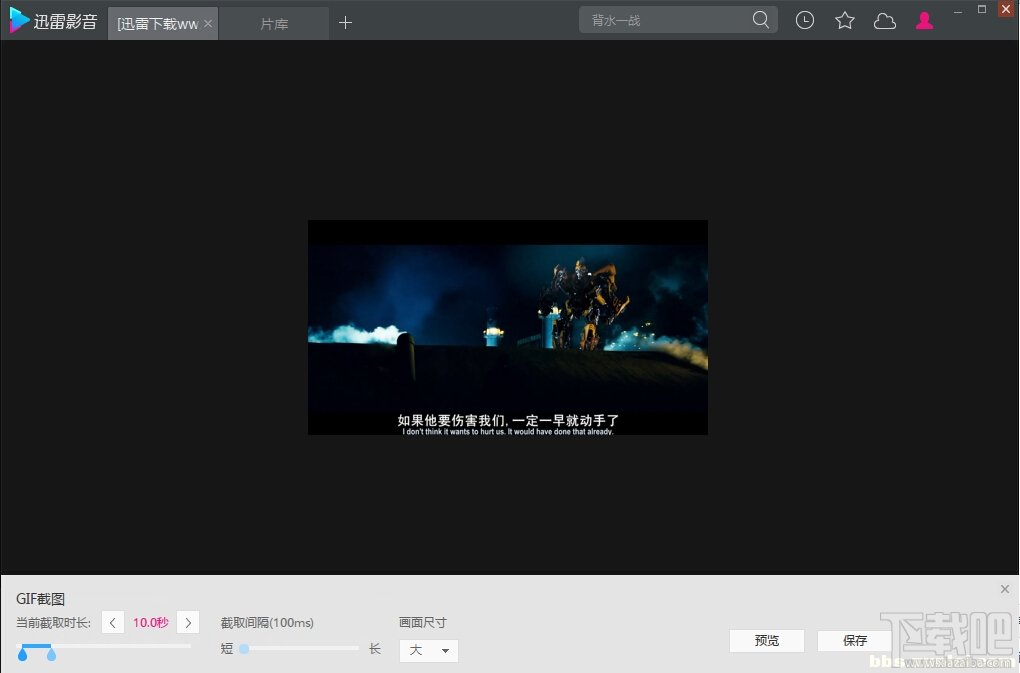Click the search magnifier icon
The height and width of the screenshot is (673, 1020).
761,19
